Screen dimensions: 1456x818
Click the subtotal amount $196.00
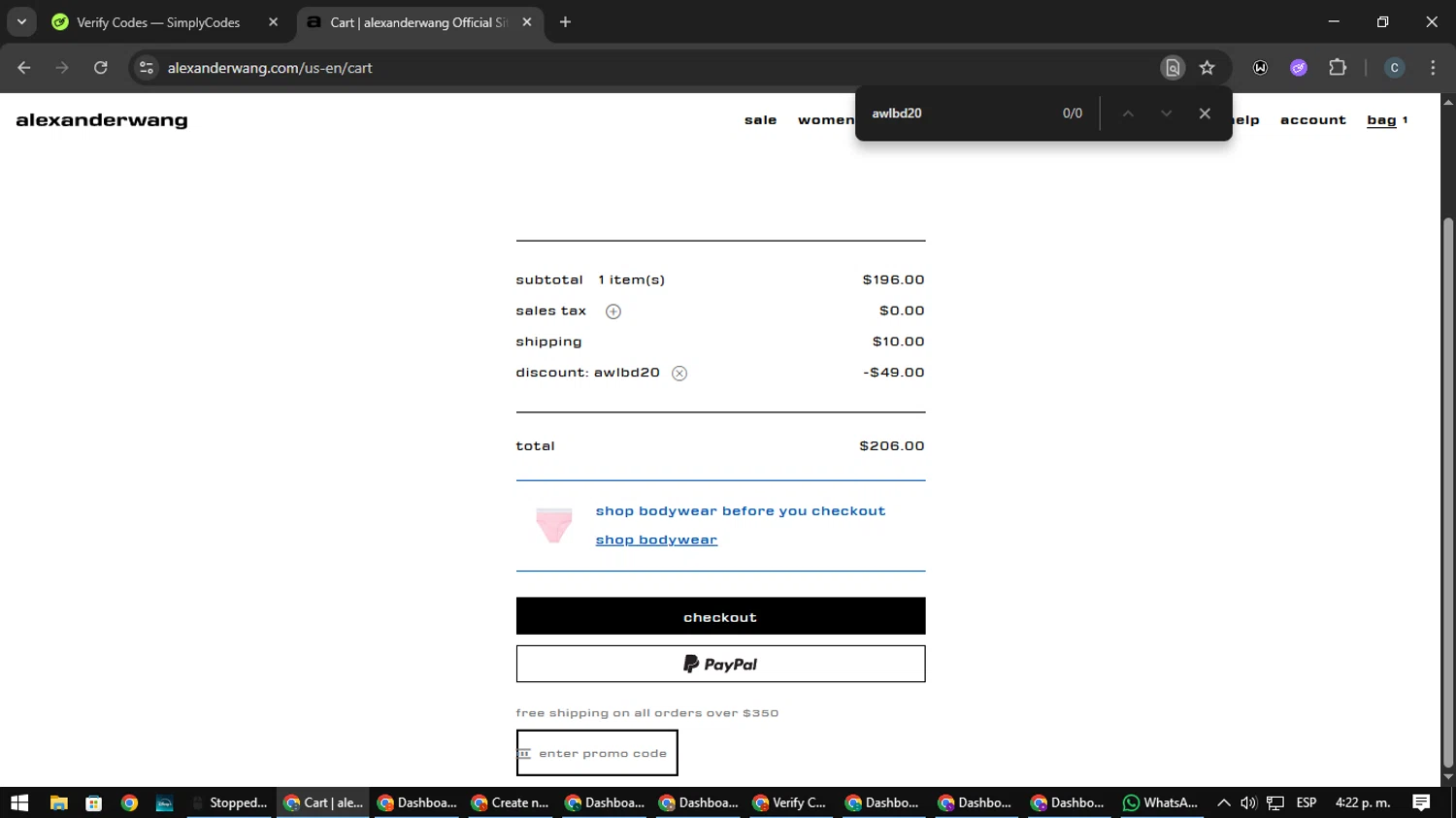(x=893, y=280)
